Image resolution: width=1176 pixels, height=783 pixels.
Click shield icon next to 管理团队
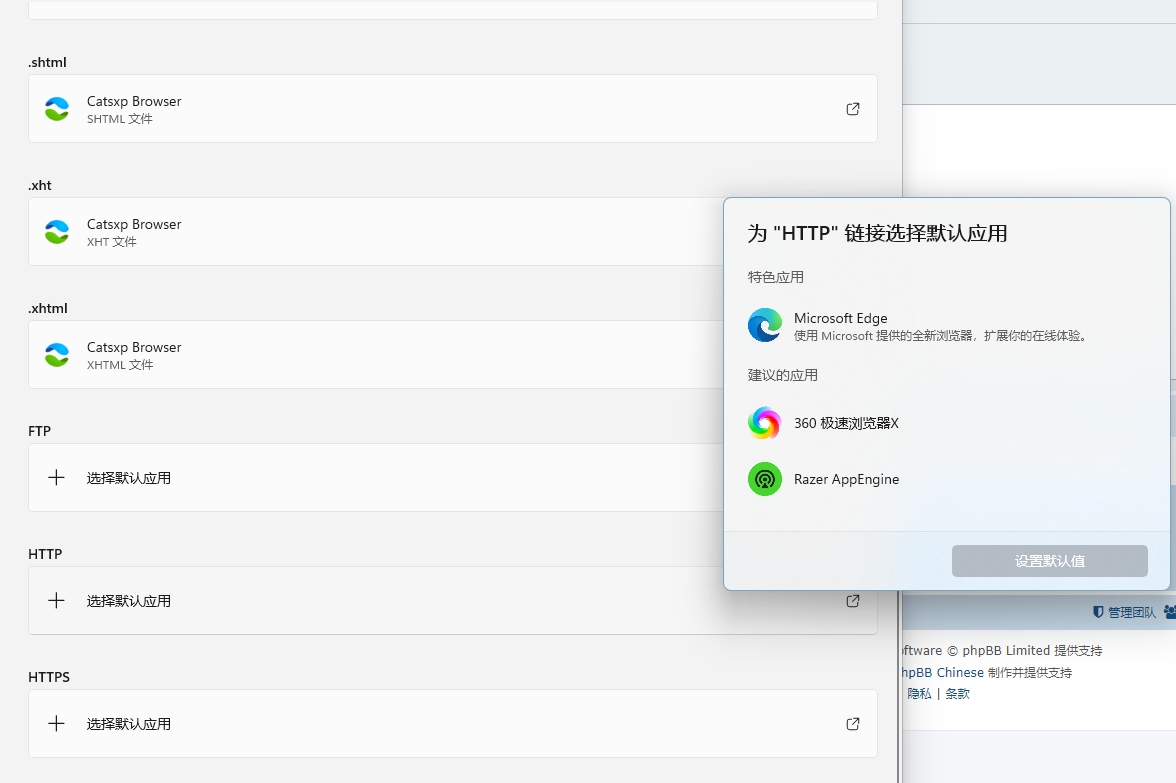click(1098, 612)
